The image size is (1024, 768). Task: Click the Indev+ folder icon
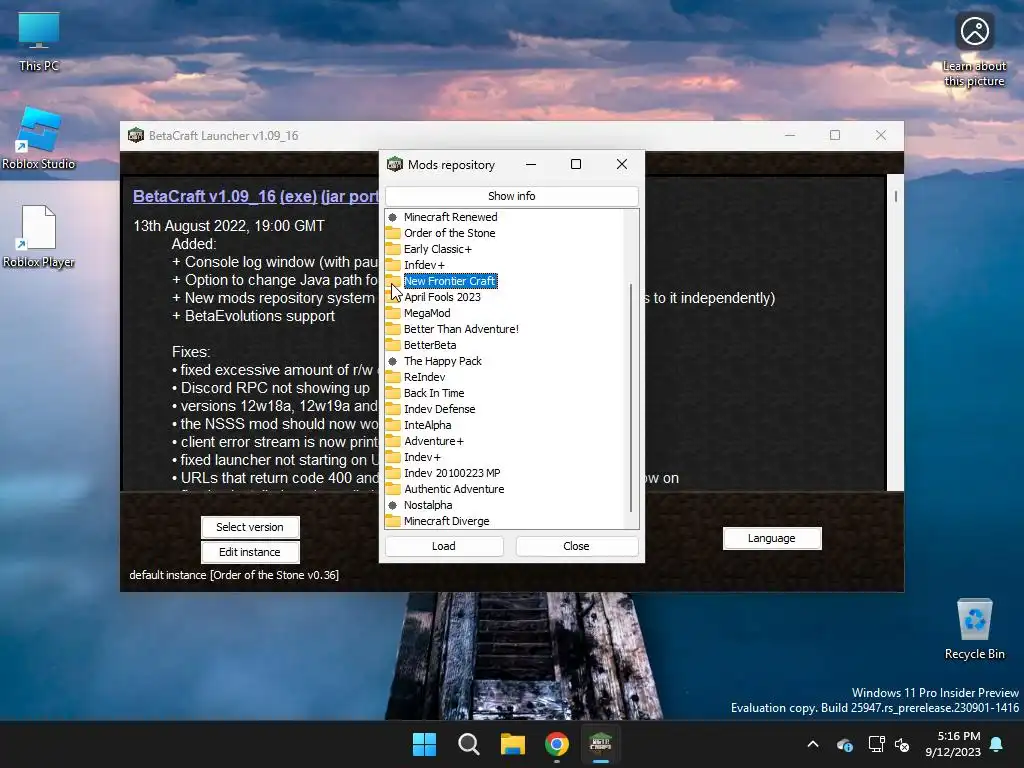(392, 457)
